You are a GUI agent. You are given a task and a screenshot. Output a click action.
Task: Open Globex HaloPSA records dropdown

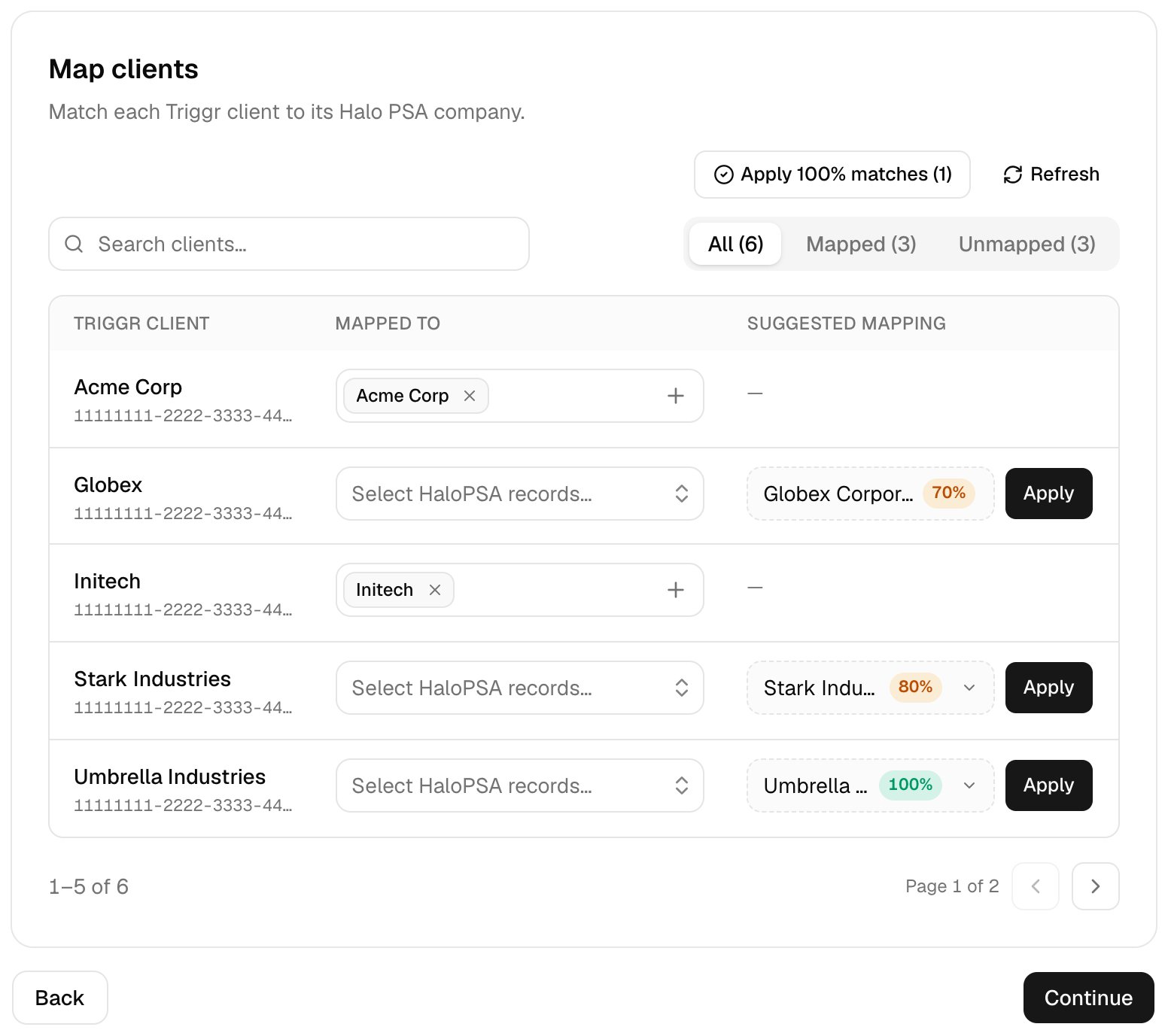point(520,494)
